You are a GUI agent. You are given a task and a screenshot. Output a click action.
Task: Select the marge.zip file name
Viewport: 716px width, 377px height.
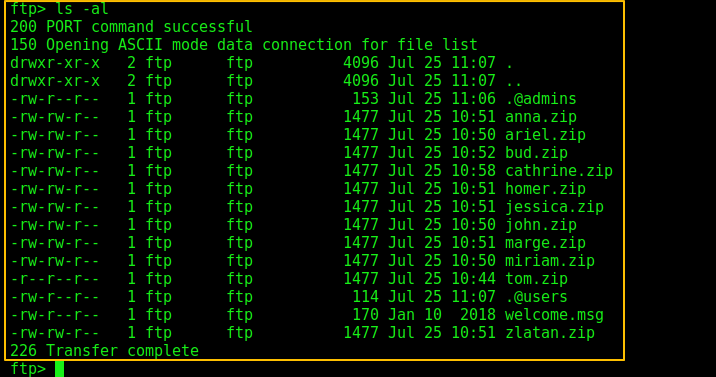point(545,243)
